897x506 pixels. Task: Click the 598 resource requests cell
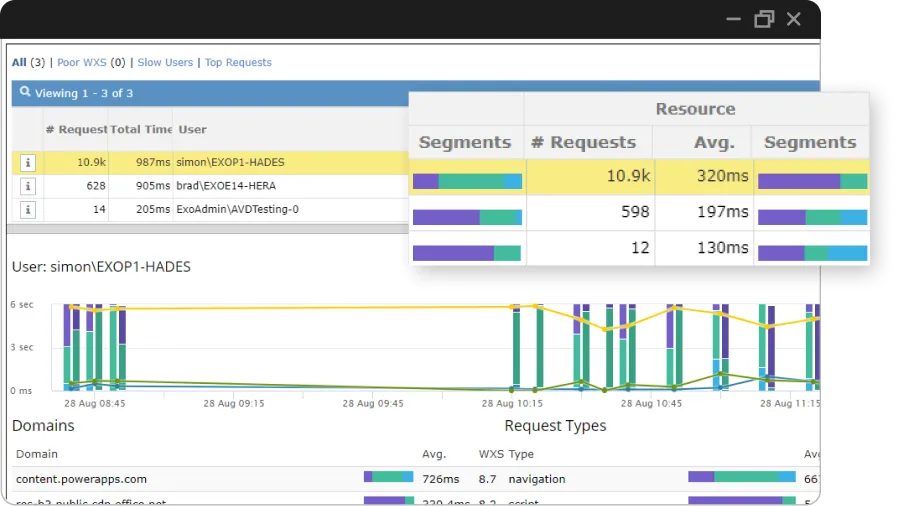635,212
